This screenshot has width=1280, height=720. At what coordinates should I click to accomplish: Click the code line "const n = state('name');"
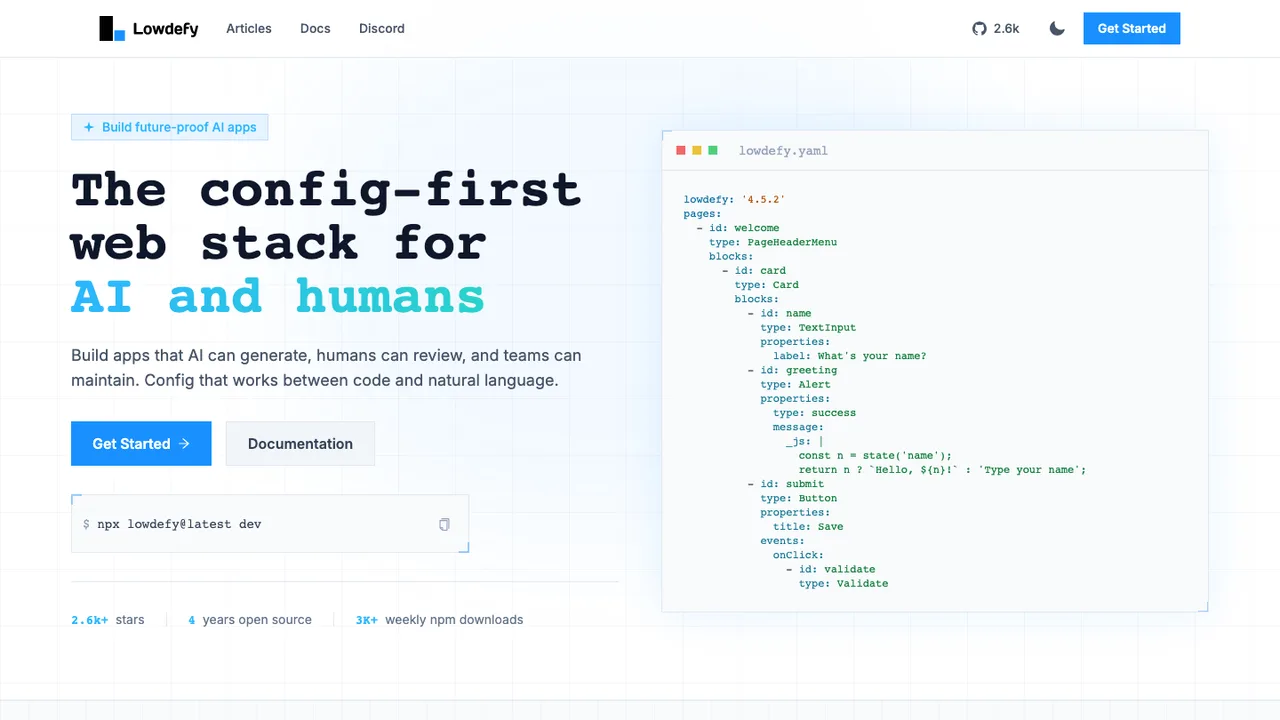[x=876, y=456]
